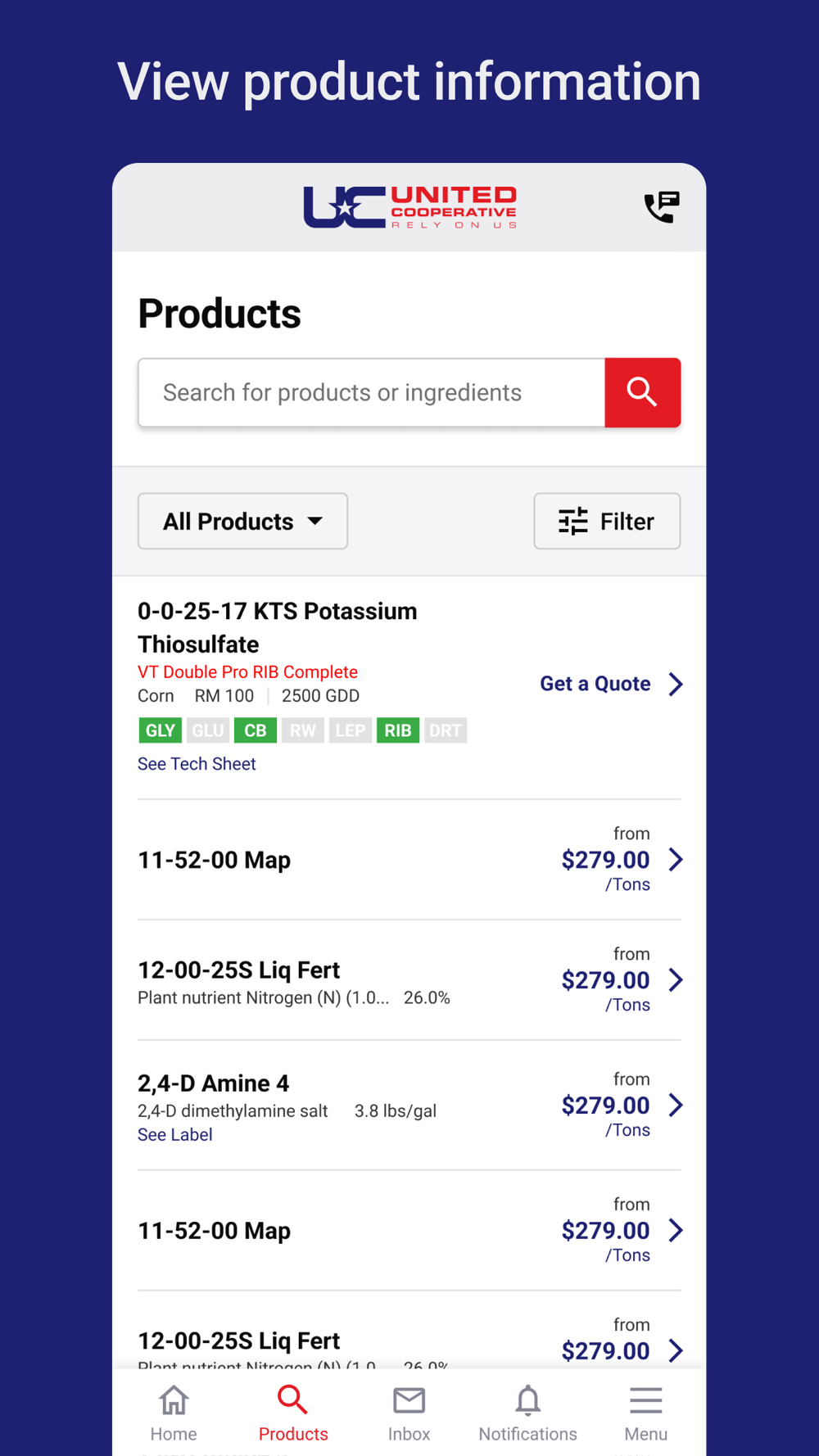
Task: Click the green CB trait badge
Action: coord(256,730)
